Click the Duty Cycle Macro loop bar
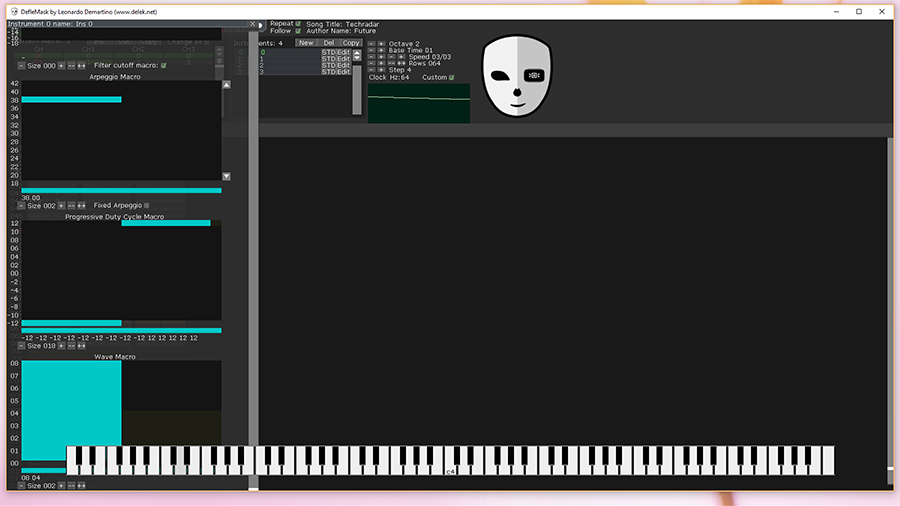The width and height of the screenshot is (900, 506). [x=121, y=330]
